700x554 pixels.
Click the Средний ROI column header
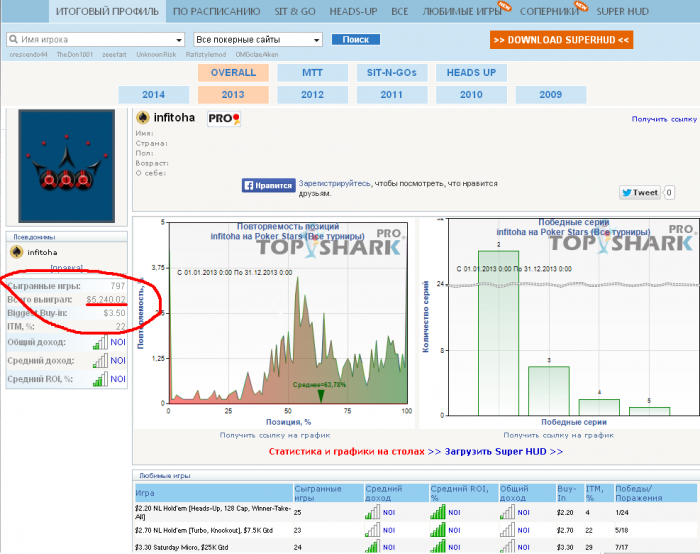tap(464, 493)
